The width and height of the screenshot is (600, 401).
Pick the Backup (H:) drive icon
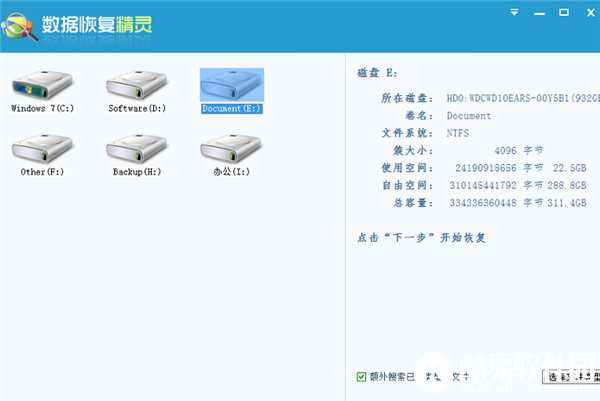pos(135,152)
